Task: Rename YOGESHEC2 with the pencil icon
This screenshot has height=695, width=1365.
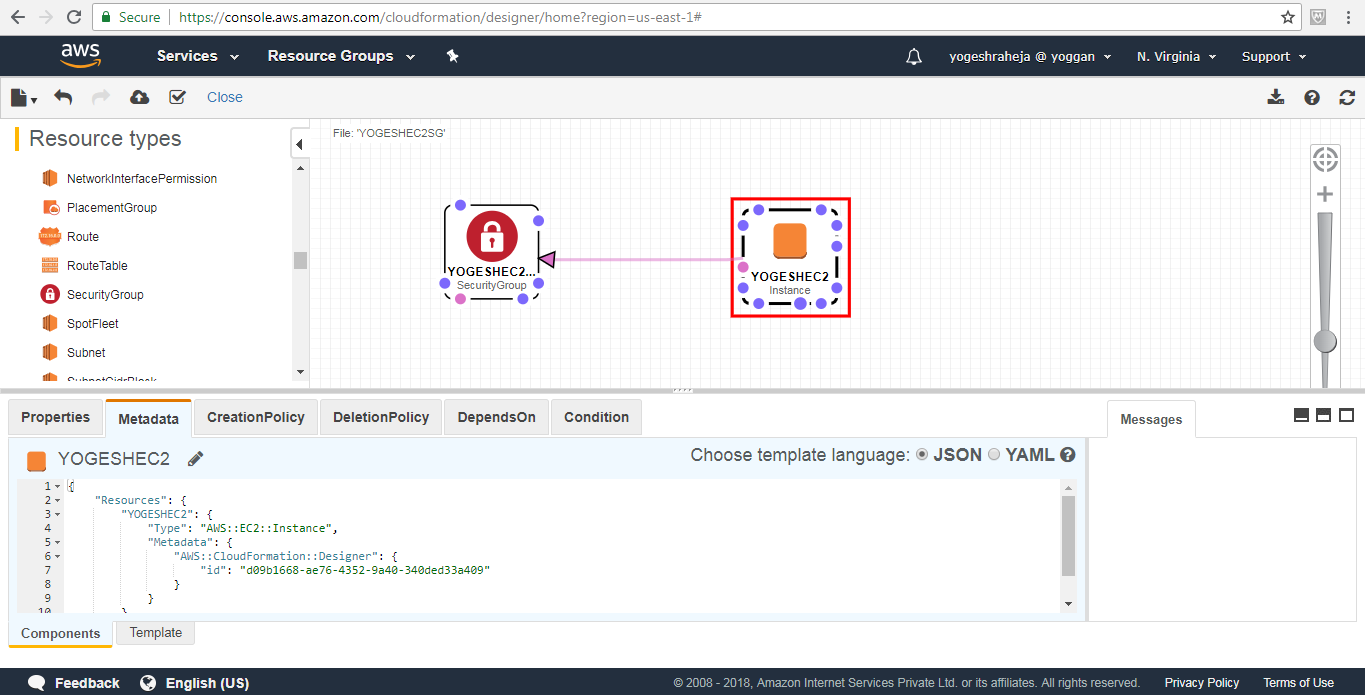Action: click(196, 459)
